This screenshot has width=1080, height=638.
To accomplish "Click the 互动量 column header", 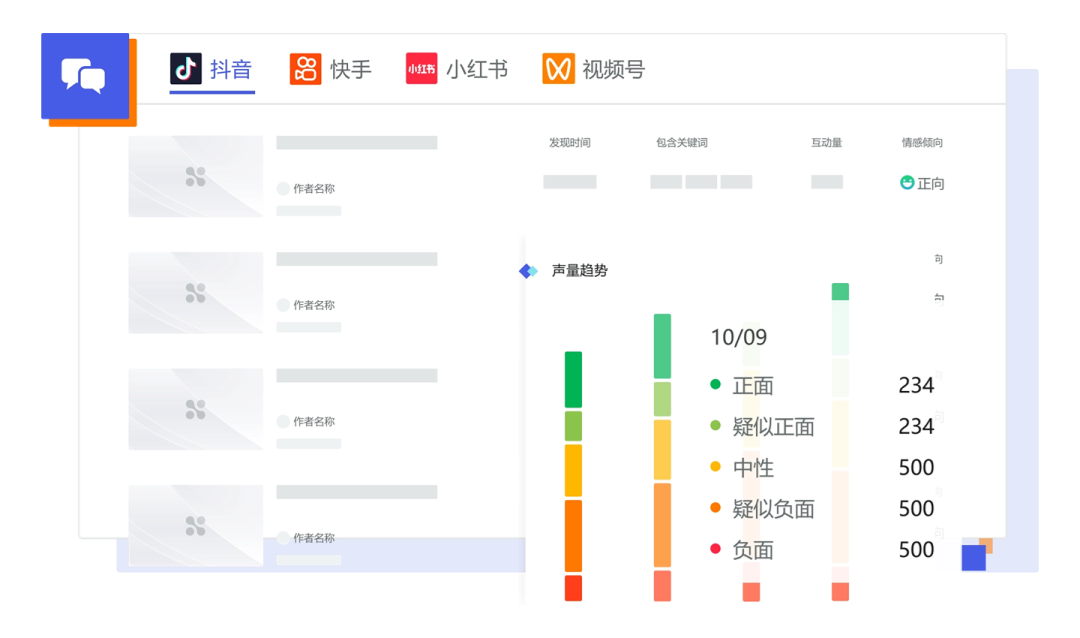I will [x=827, y=143].
